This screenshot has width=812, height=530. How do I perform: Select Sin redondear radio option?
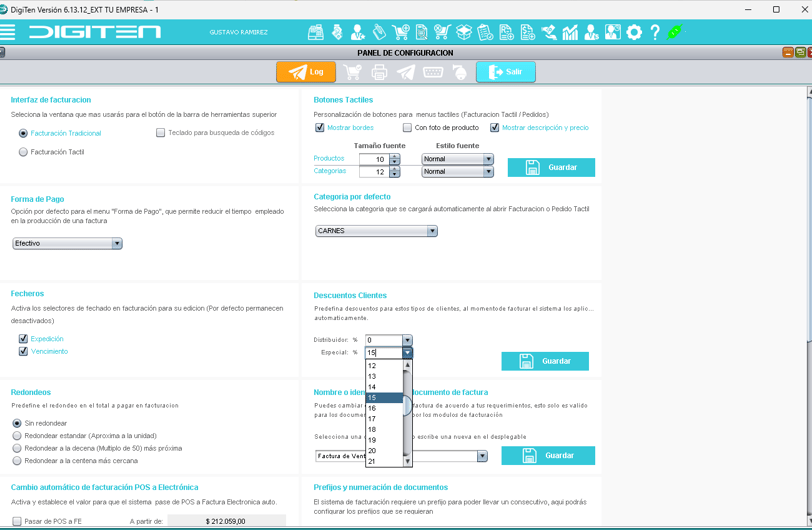[17, 423]
